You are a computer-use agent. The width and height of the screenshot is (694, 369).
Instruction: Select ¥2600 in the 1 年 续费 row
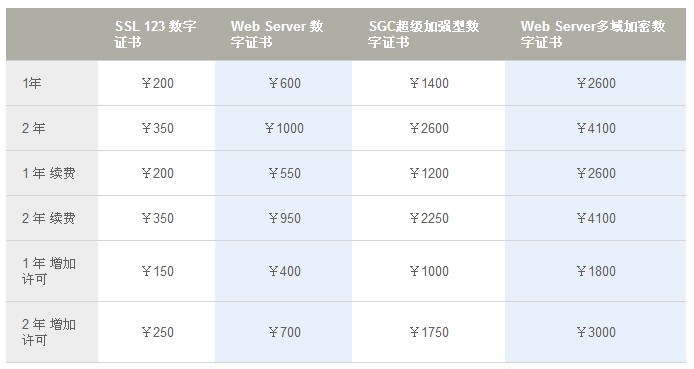click(596, 173)
